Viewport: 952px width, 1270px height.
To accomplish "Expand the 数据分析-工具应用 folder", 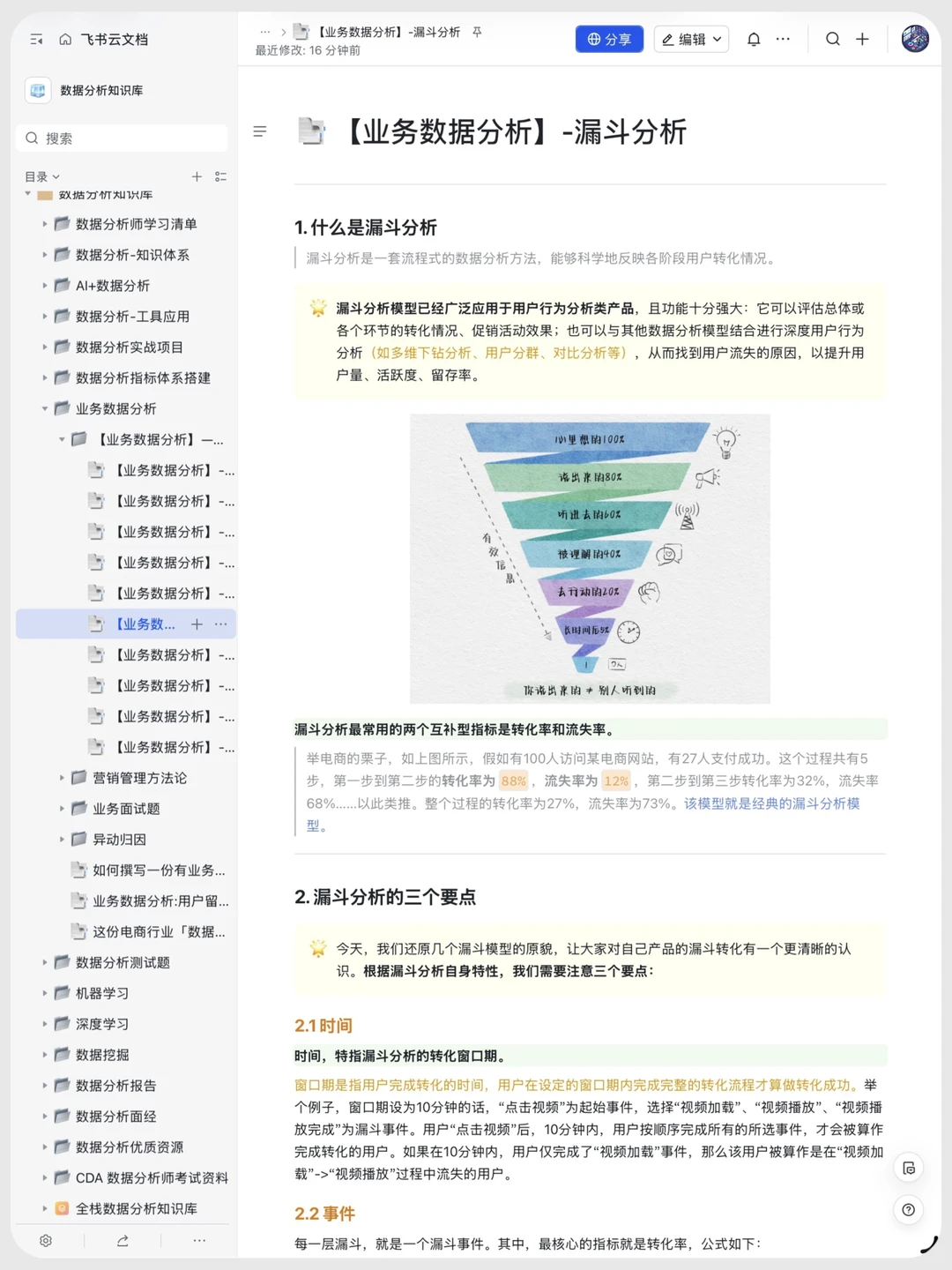I will tap(45, 317).
